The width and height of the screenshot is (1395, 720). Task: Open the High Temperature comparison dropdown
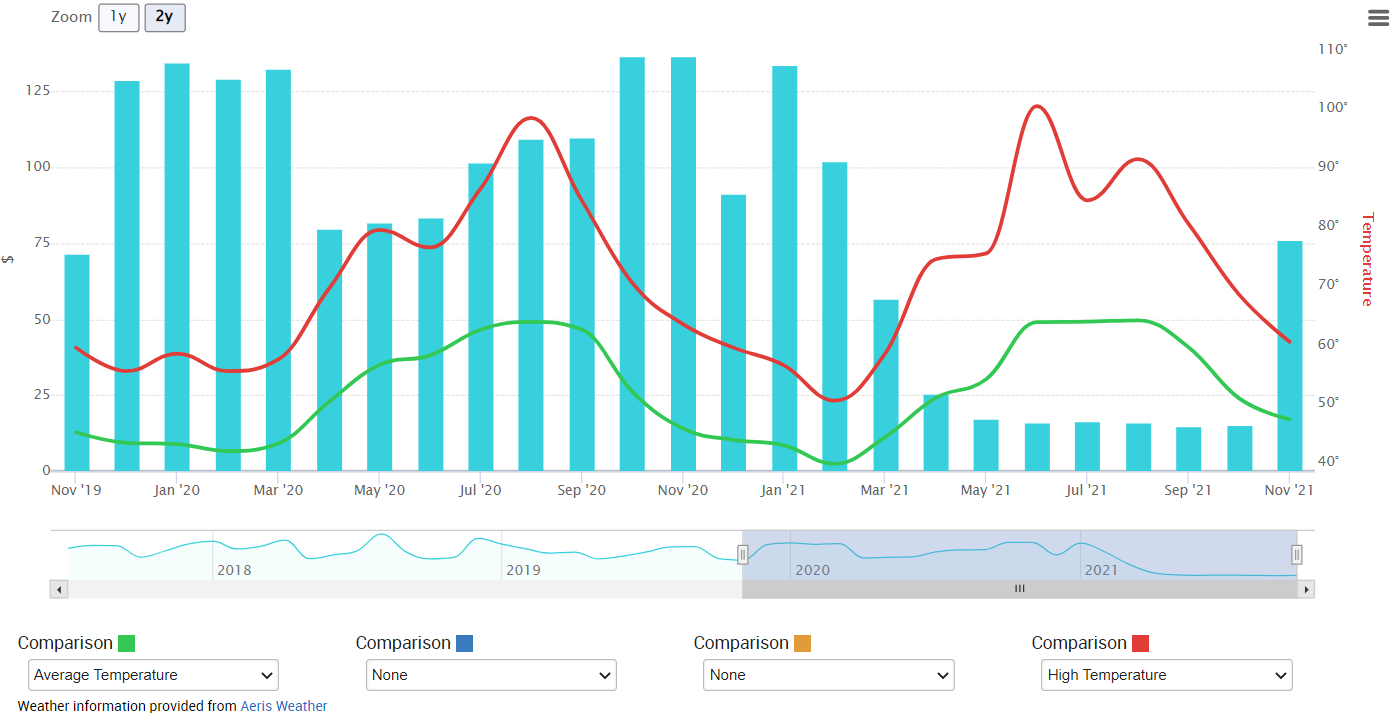(1167, 675)
